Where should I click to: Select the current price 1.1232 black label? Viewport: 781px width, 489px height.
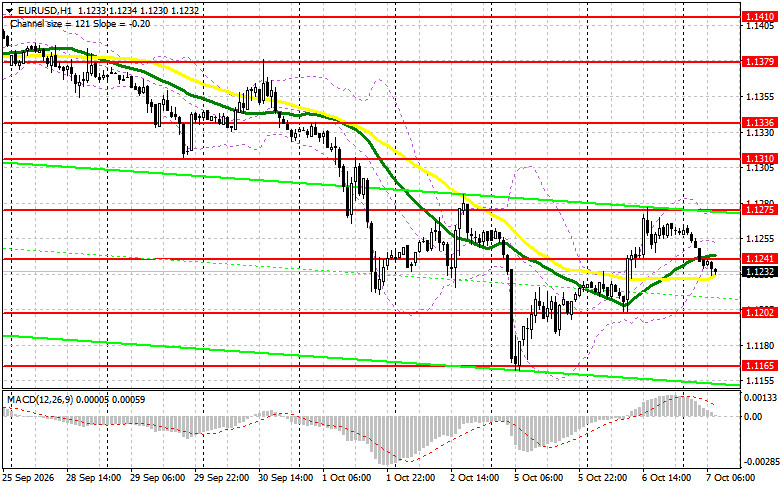point(760,272)
